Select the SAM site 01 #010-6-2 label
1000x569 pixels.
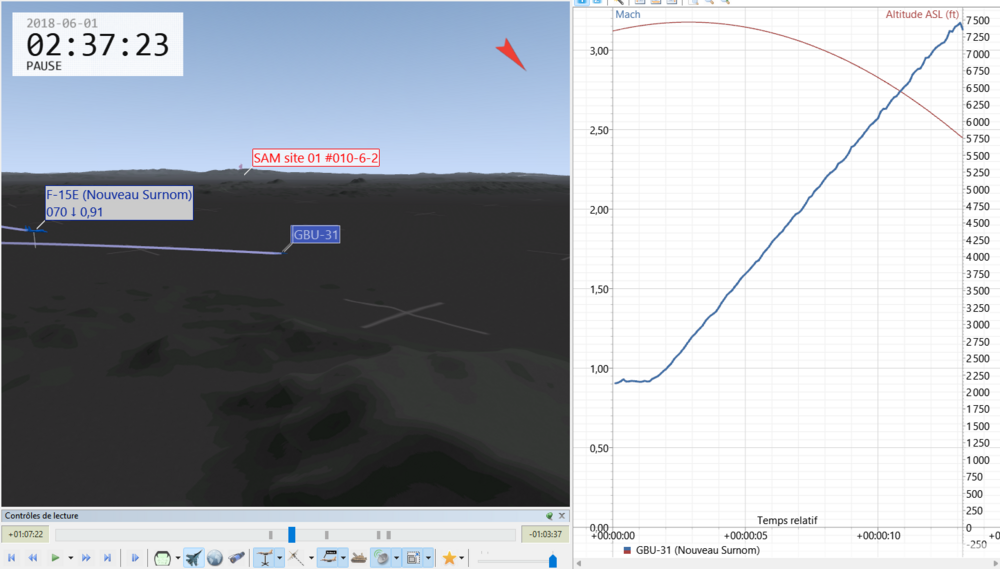pyautogui.click(x=316, y=158)
